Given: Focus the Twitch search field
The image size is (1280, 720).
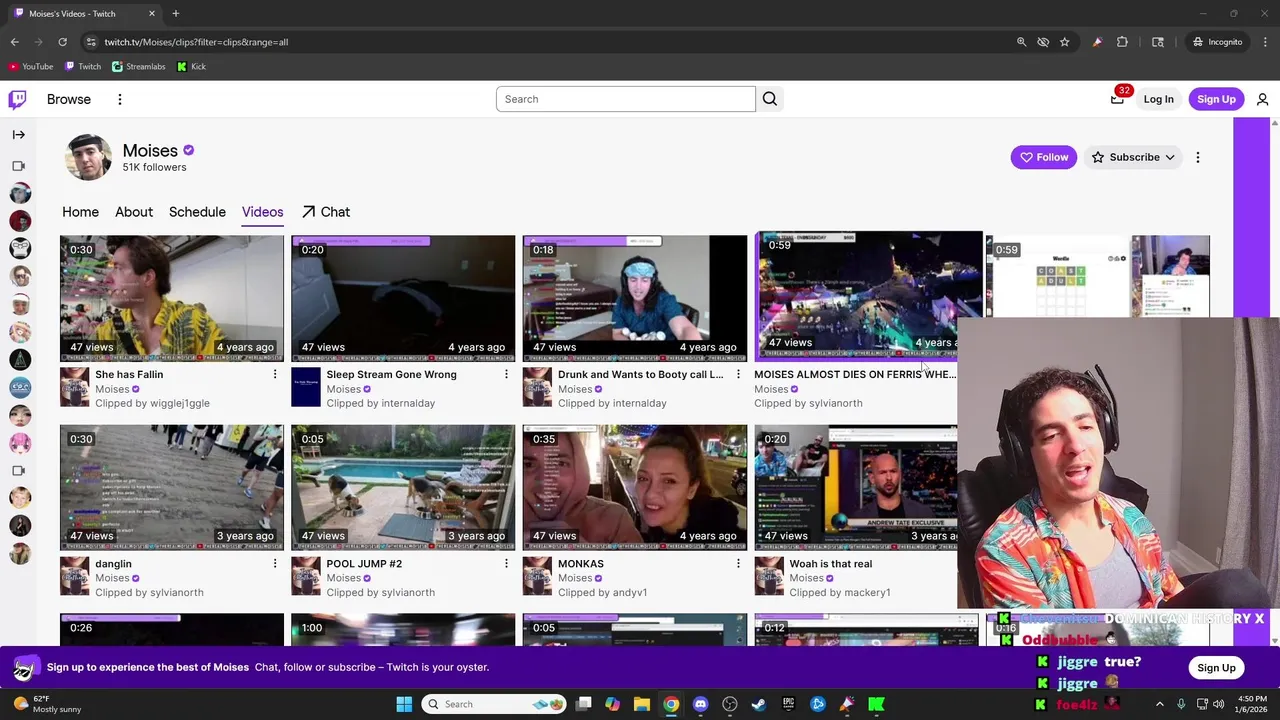Looking at the screenshot, I should [x=625, y=99].
